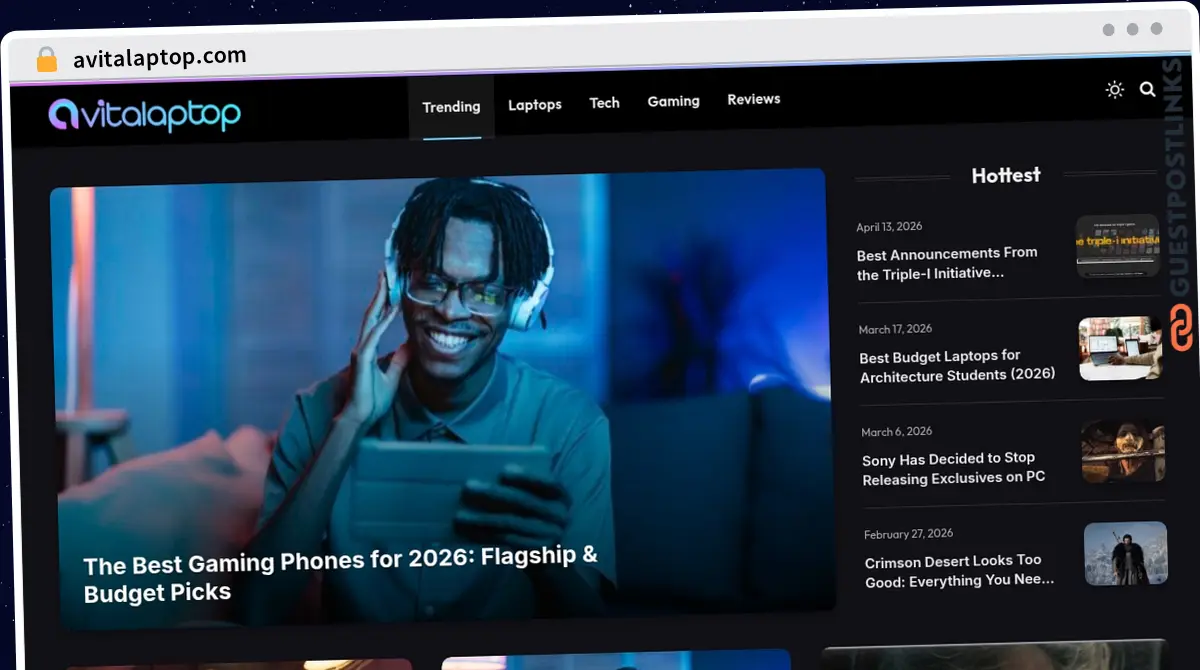The height and width of the screenshot is (670, 1200).
Task: Open the Laptops menu item
Action: 535,104
